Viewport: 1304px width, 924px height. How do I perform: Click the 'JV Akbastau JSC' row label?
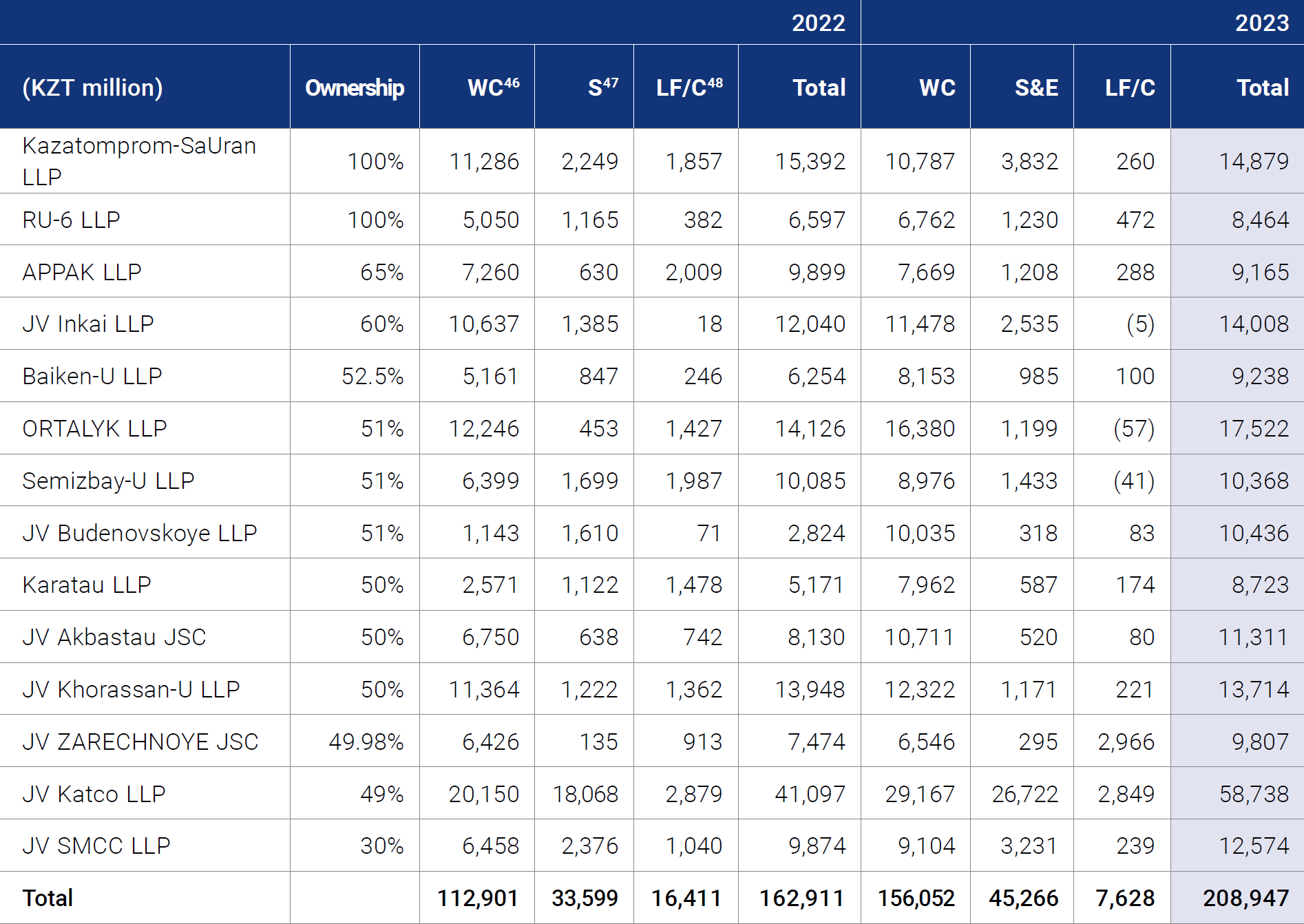click(x=114, y=637)
